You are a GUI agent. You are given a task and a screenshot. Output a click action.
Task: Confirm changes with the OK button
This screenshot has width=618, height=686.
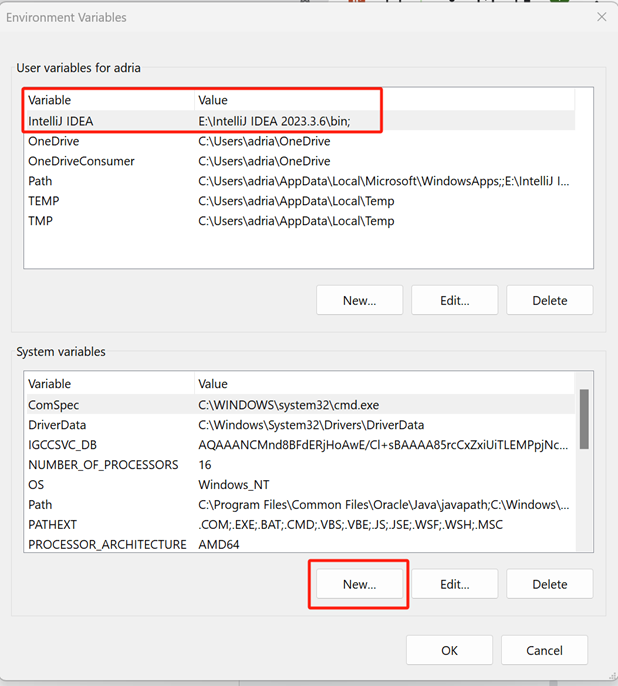(x=449, y=650)
